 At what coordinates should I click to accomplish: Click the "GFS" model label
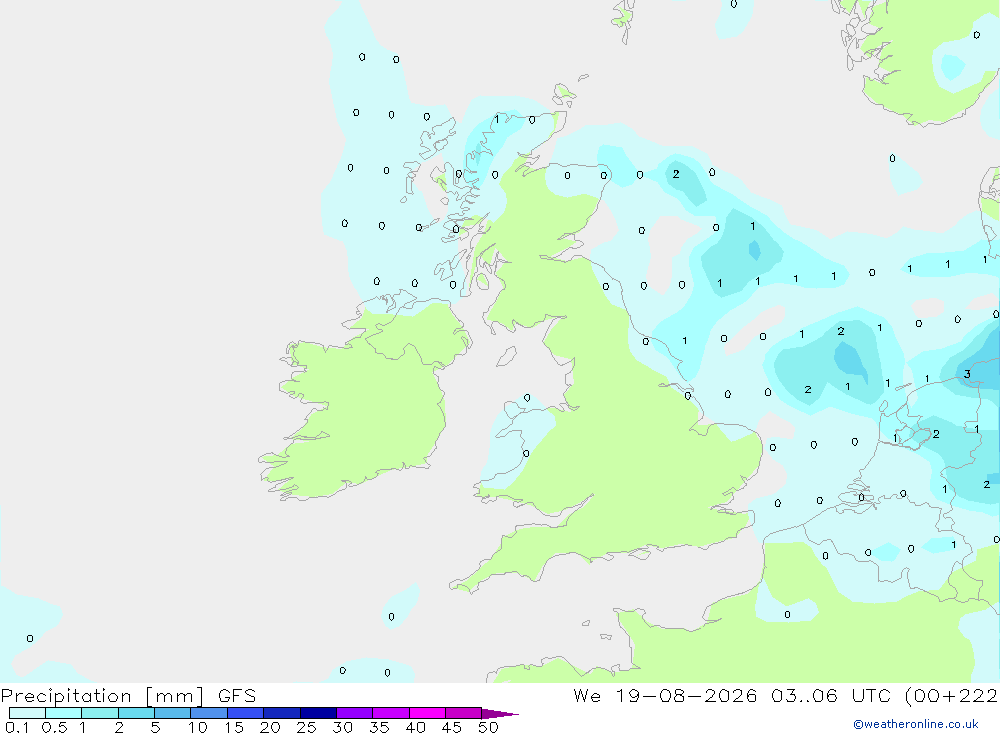click(237, 695)
